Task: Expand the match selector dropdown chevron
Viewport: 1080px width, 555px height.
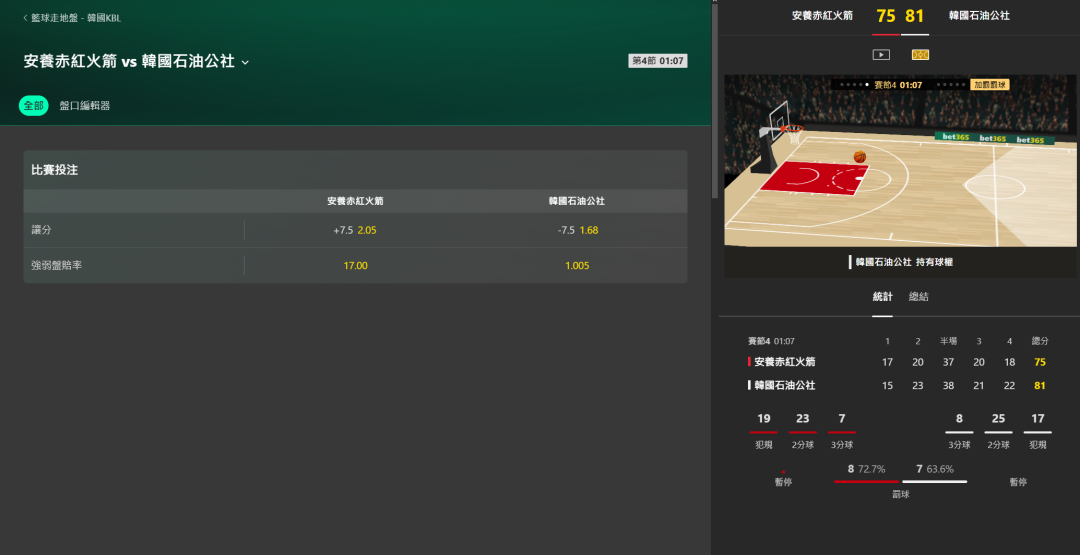Action: click(246, 63)
